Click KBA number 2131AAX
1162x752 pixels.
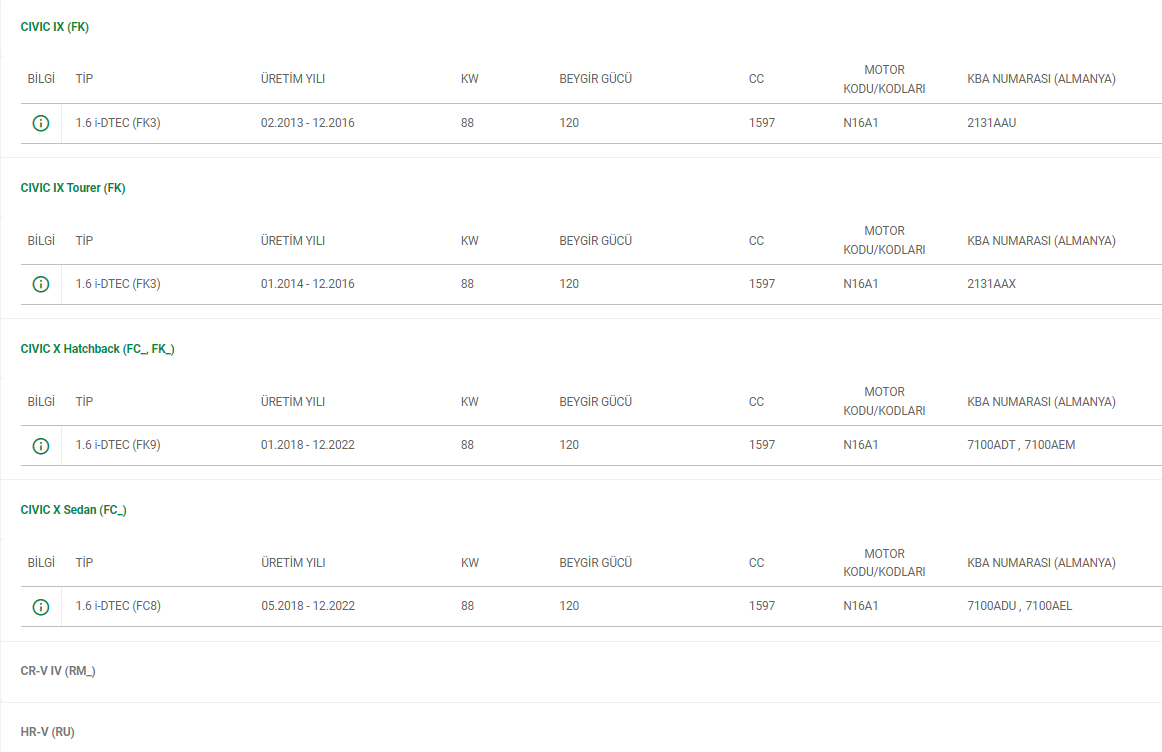992,284
